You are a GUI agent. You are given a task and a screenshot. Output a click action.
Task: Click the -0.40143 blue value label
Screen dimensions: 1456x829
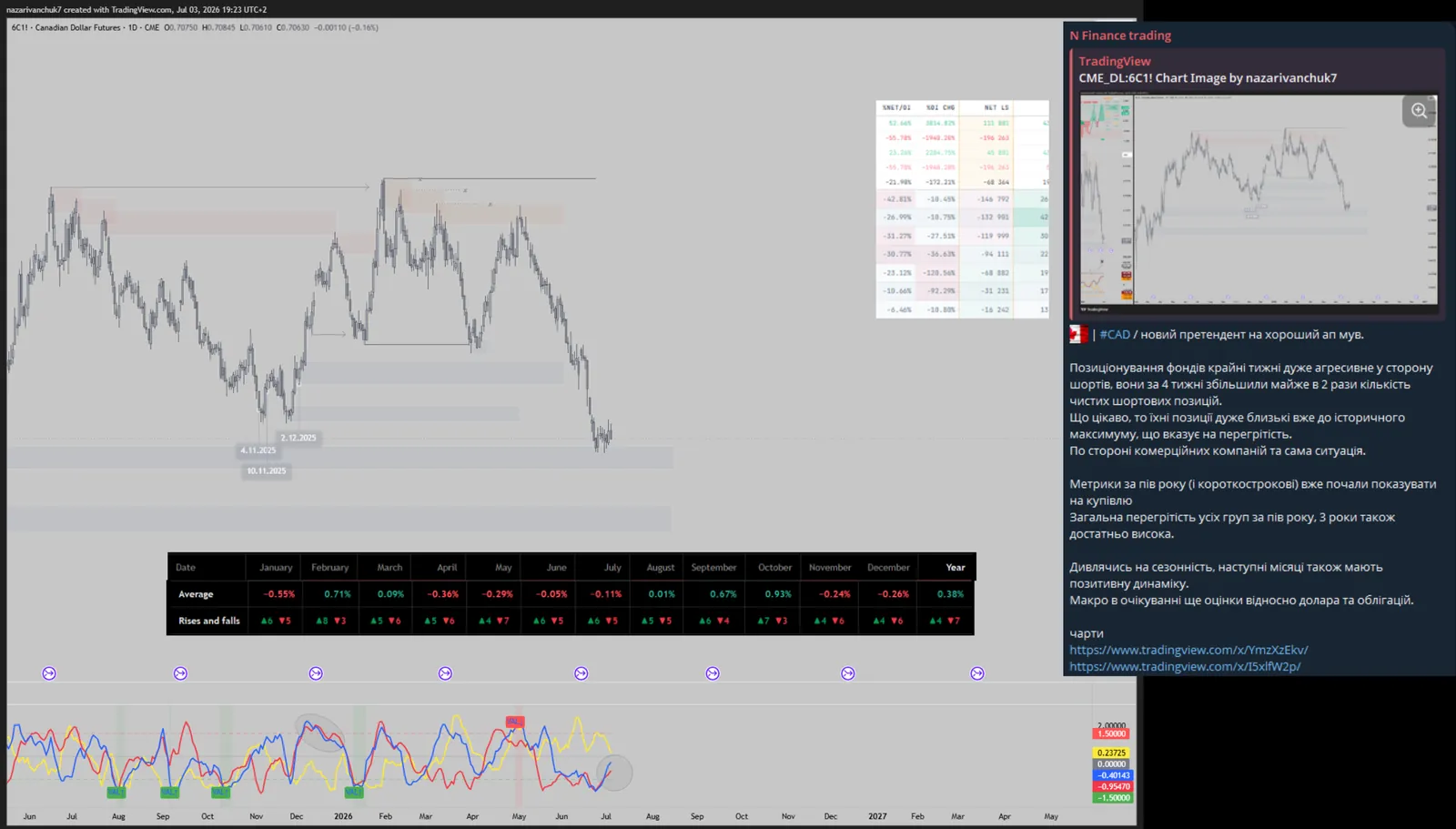pyautogui.click(x=1112, y=775)
